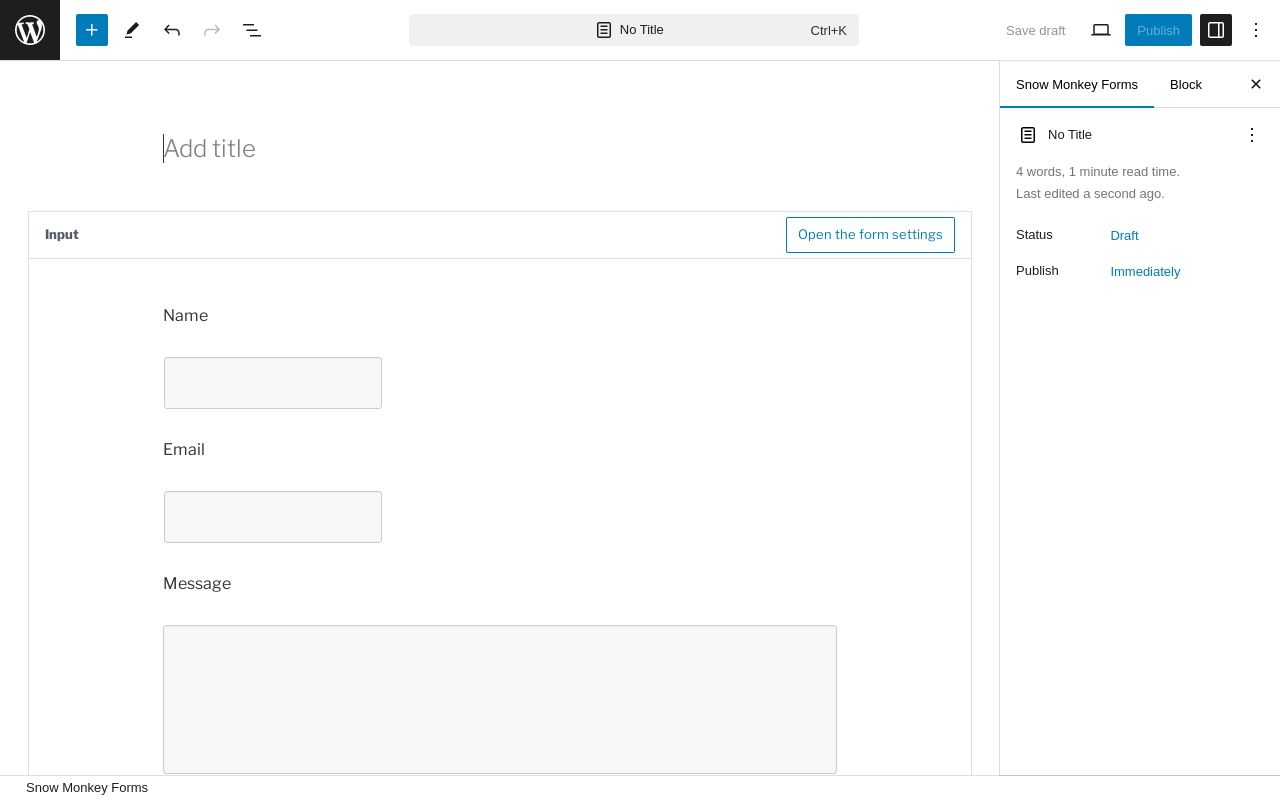Switch to the Snow Monkey Forms tab

pyautogui.click(x=1077, y=84)
